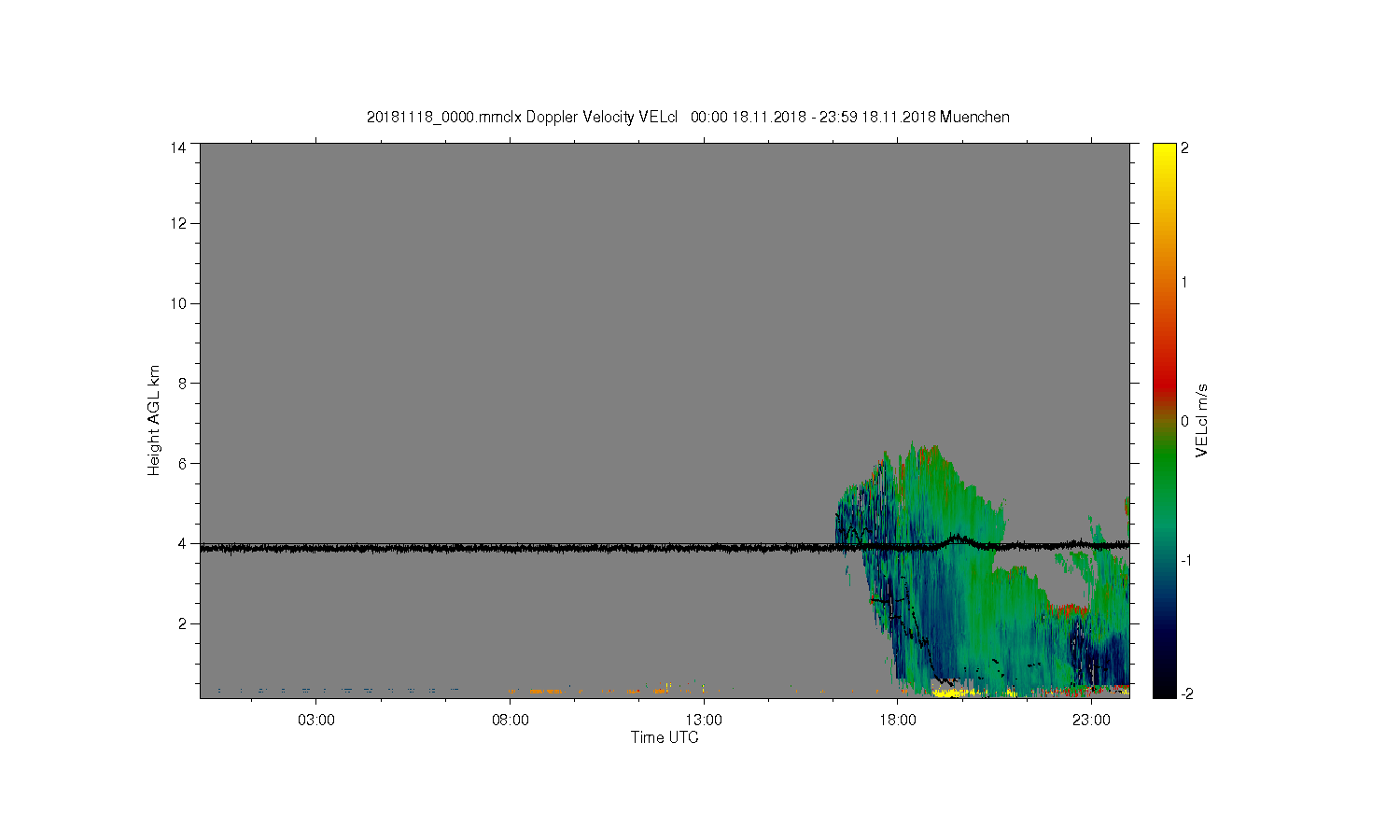Click the 03:00 time tick label

[x=316, y=721]
